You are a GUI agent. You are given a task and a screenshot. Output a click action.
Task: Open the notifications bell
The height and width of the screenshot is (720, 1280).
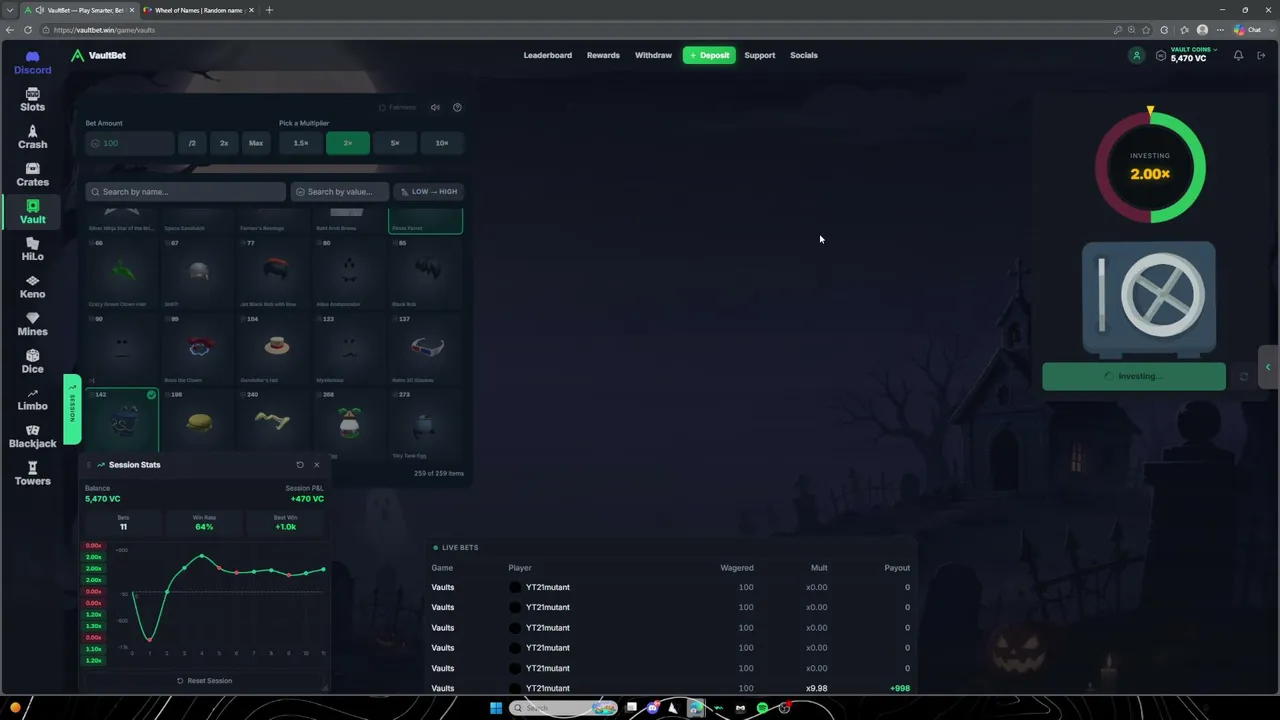coord(1238,56)
